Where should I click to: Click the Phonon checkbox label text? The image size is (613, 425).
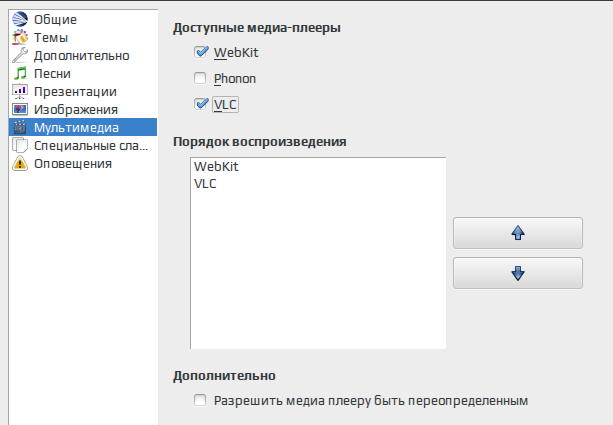point(235,79)
